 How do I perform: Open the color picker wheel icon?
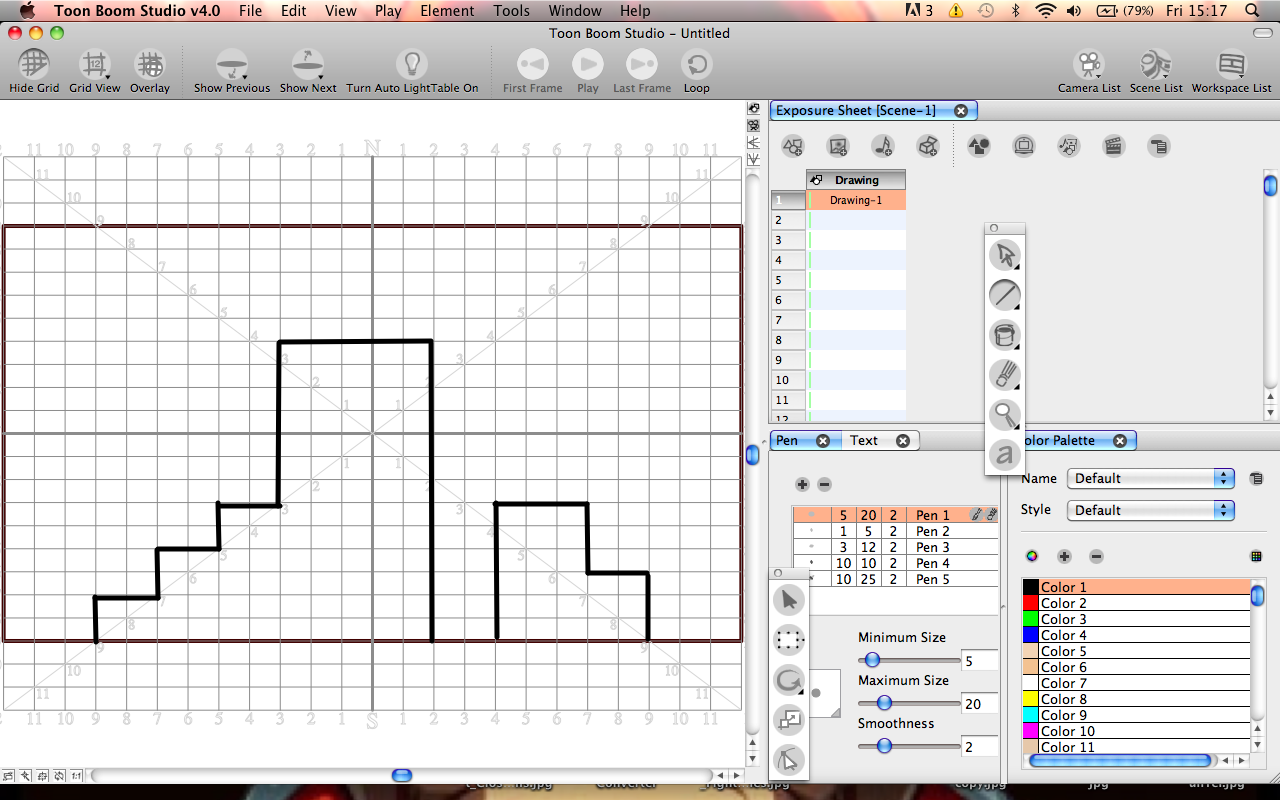(1032, 556)
